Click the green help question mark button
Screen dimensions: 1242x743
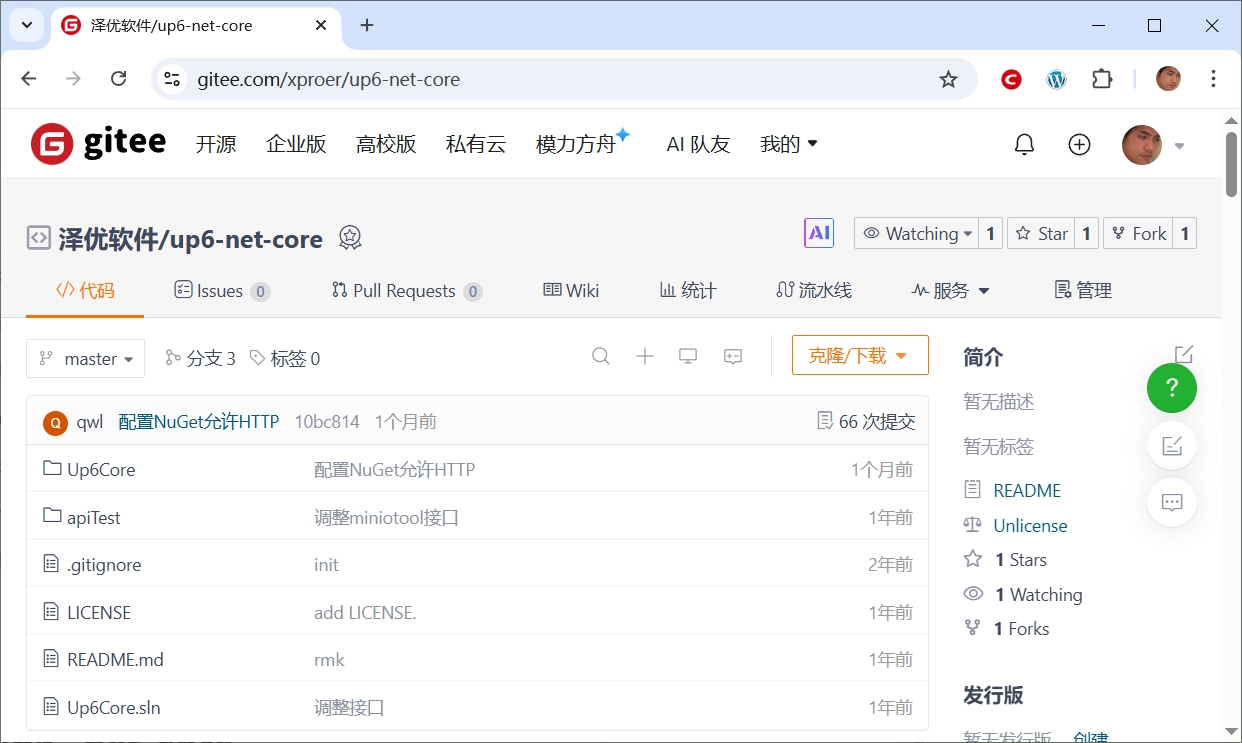point(1171,388)
